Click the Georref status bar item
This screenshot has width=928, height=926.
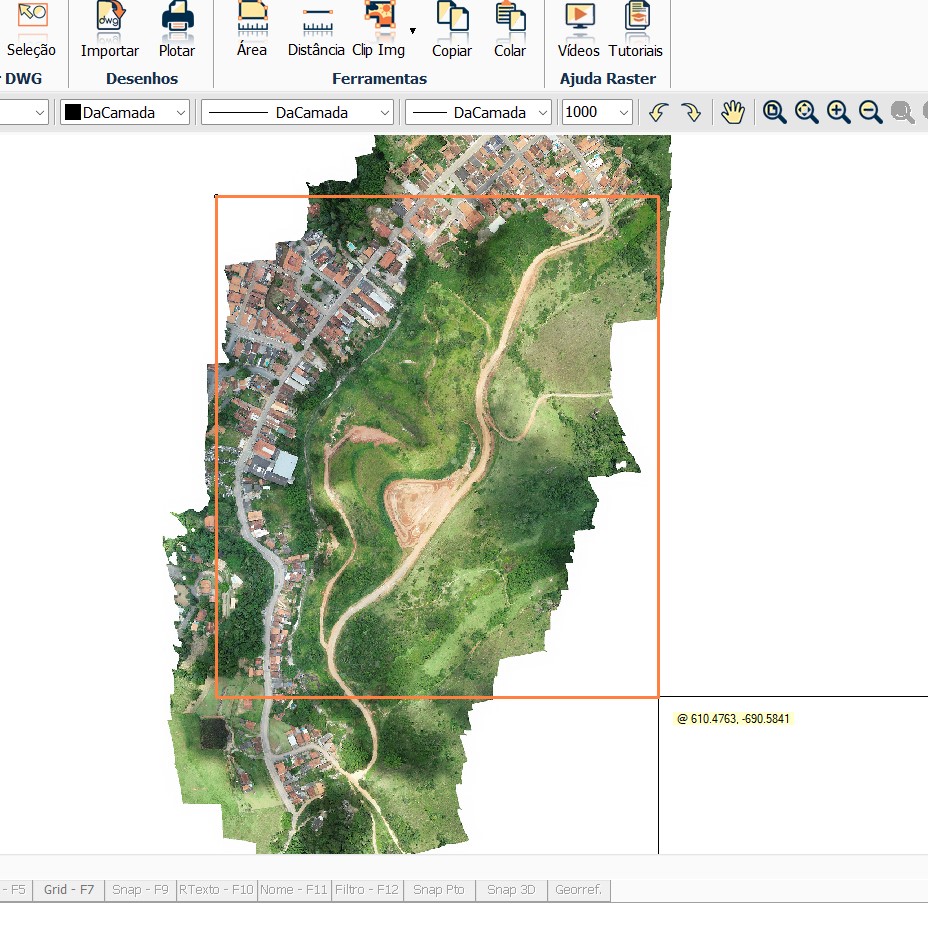coord(578,889)
